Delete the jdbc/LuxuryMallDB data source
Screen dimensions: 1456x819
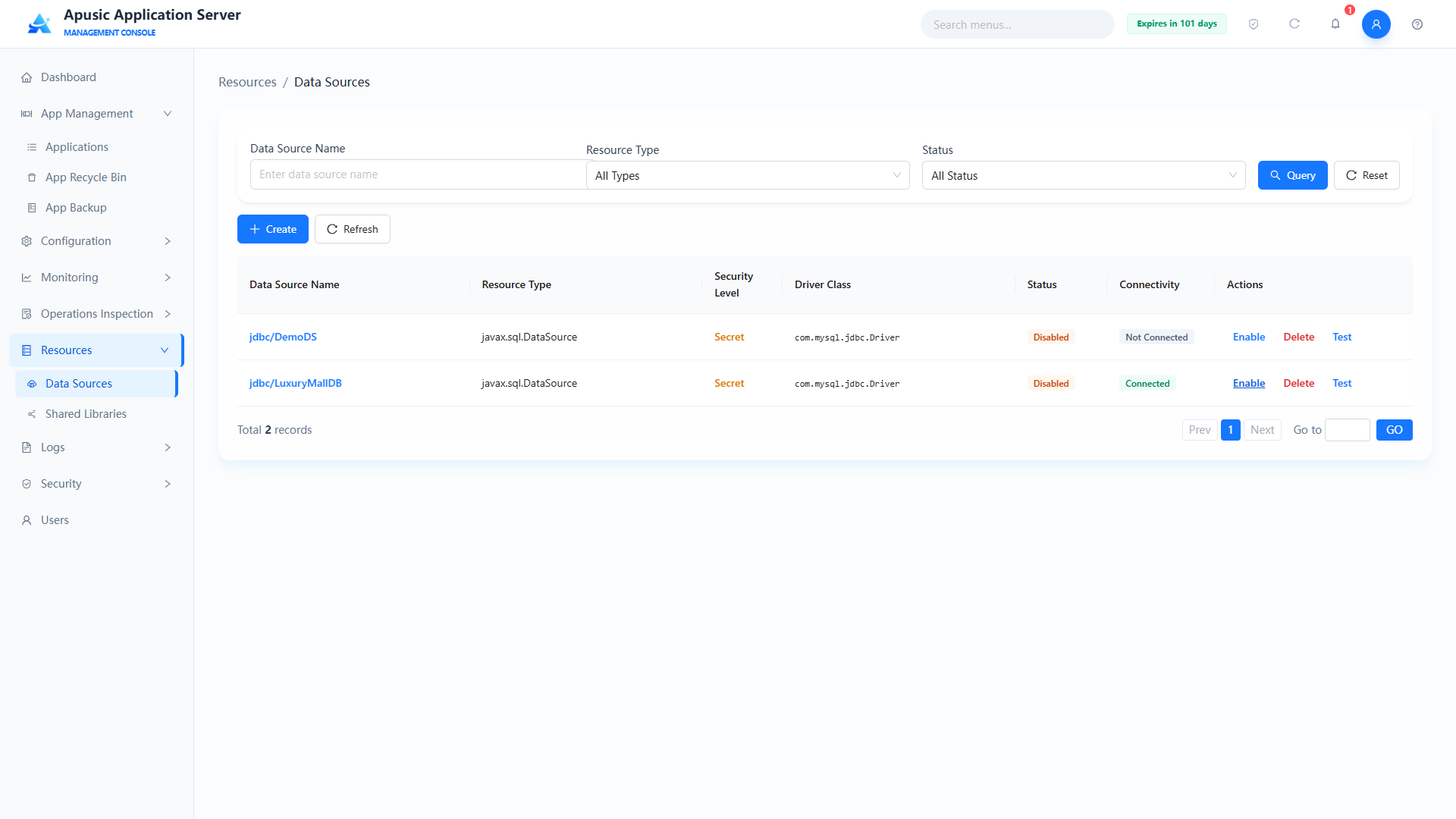[x=1299, y=383]
